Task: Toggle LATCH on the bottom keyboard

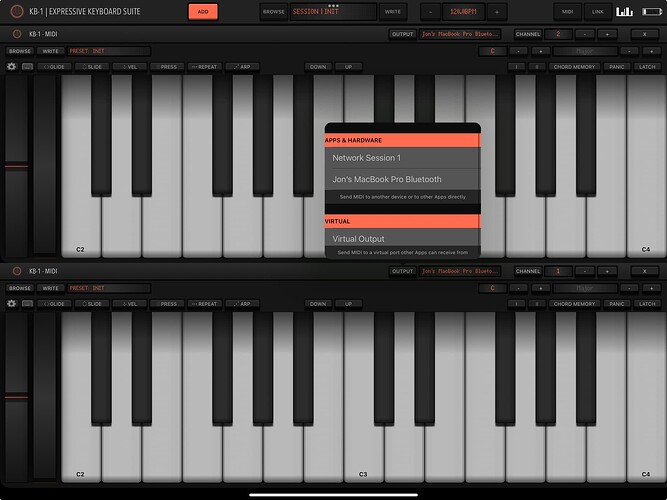Action: (646, 303)
